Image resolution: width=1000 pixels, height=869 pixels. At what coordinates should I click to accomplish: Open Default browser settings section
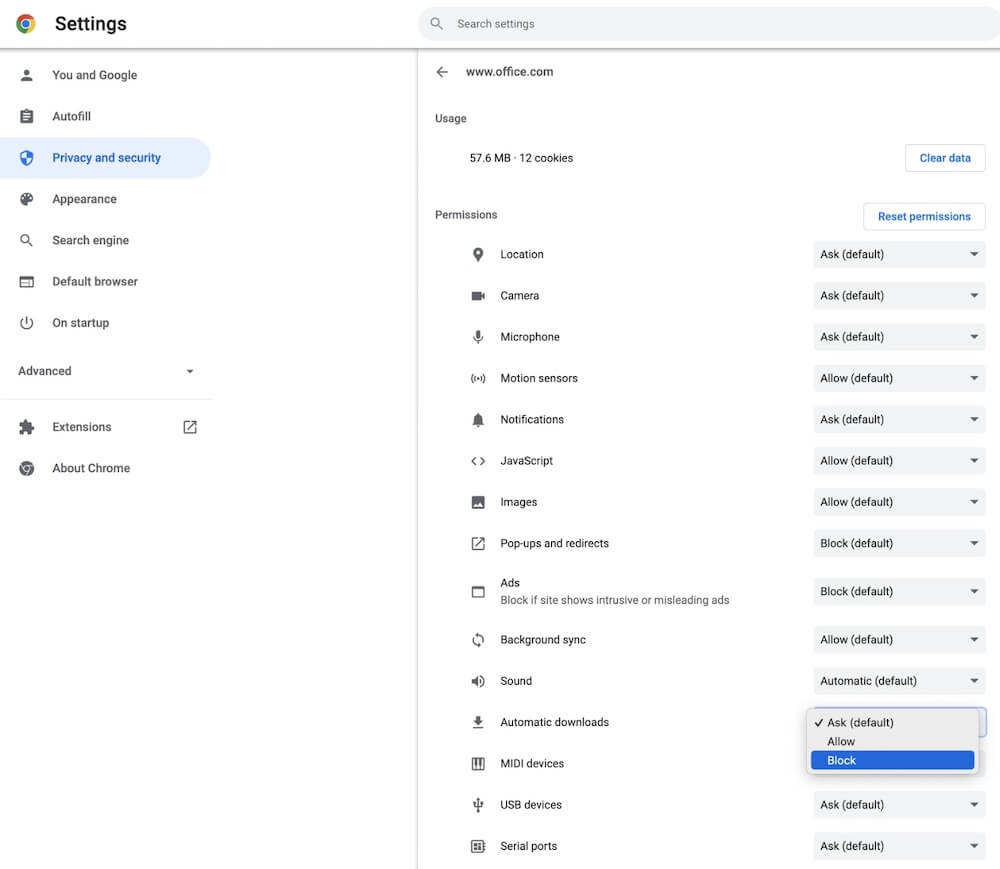pyautogui.click(x=105, y=282)
